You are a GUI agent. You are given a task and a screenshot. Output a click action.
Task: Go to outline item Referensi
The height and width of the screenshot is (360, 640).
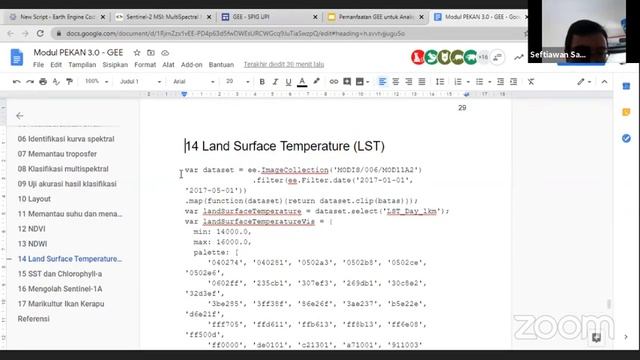point(33,319)
